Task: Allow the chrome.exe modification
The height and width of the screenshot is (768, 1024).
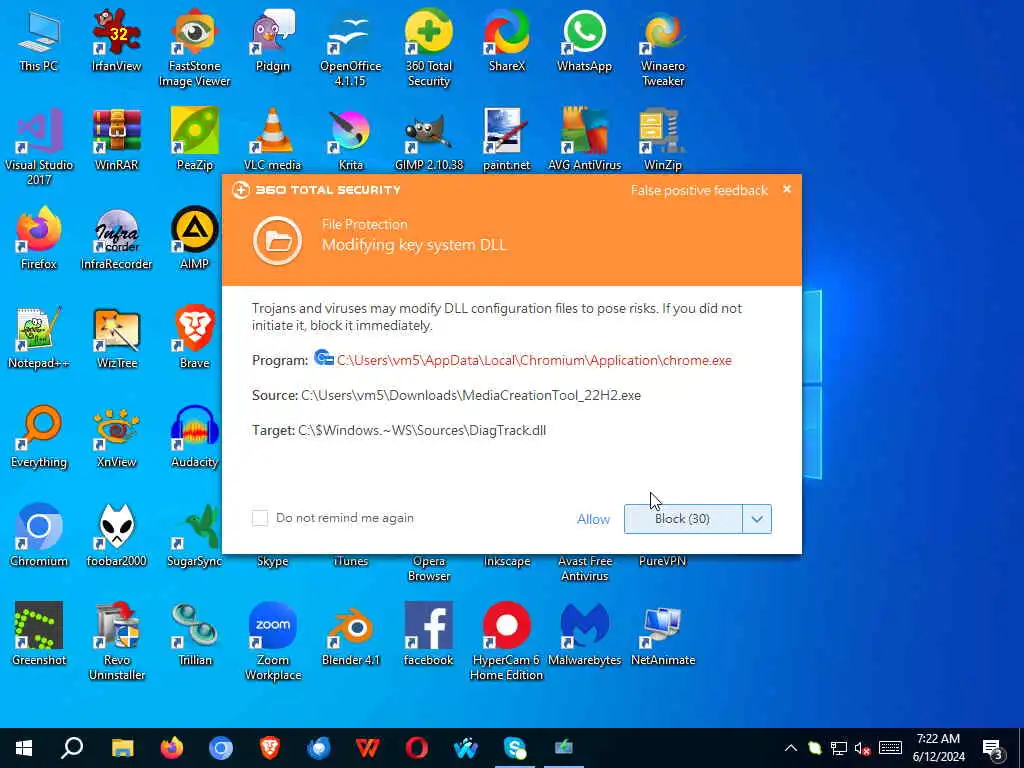Action: (x=593, y=519)
